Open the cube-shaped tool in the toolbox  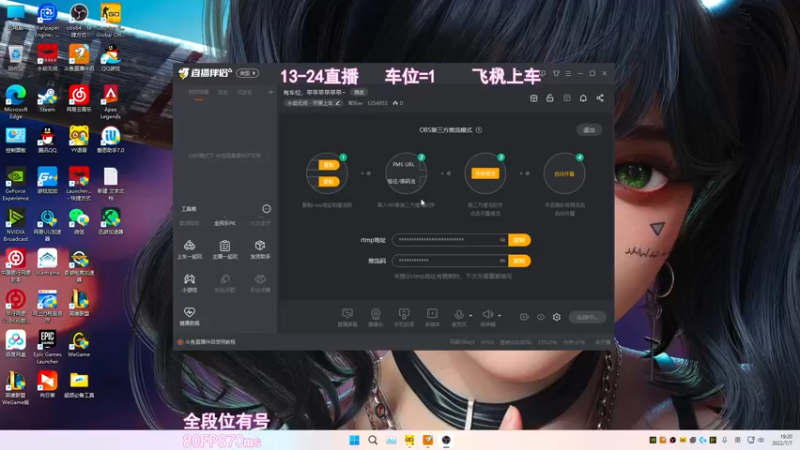[x=260, y=249]
